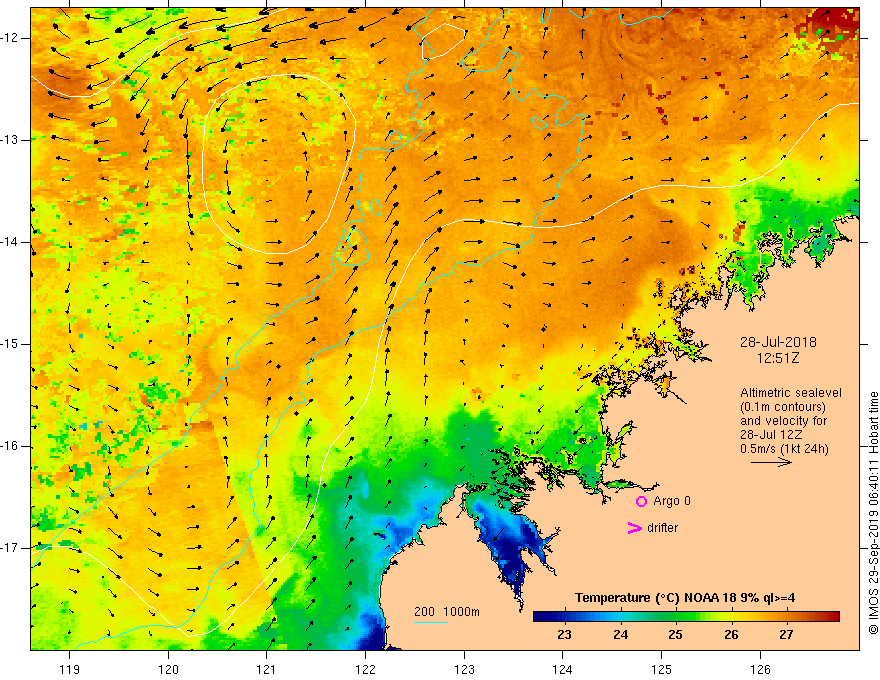
Task: Click the longitude label 126
Action: pos(760,669)
